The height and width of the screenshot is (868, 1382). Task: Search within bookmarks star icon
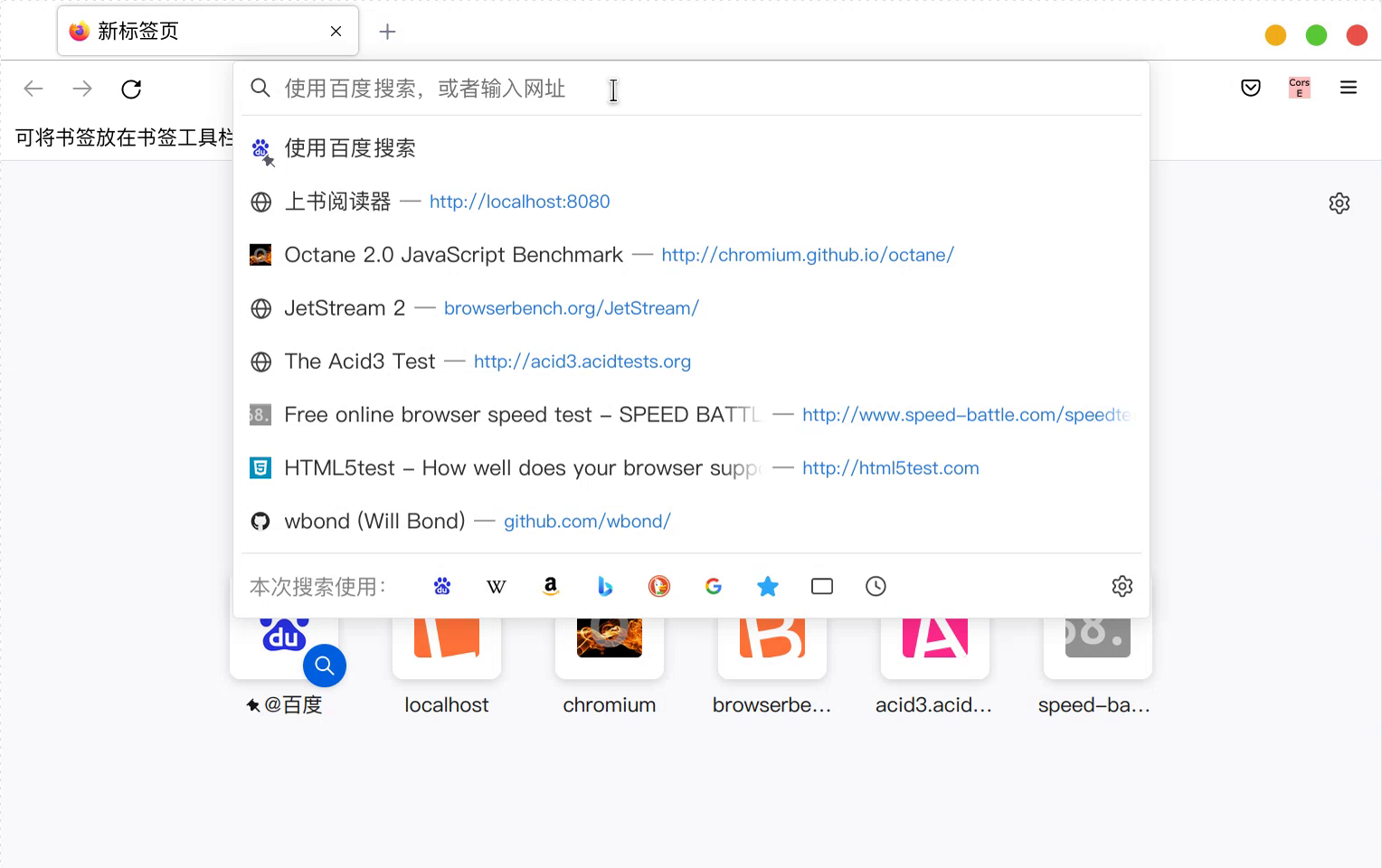coord(768,587)
